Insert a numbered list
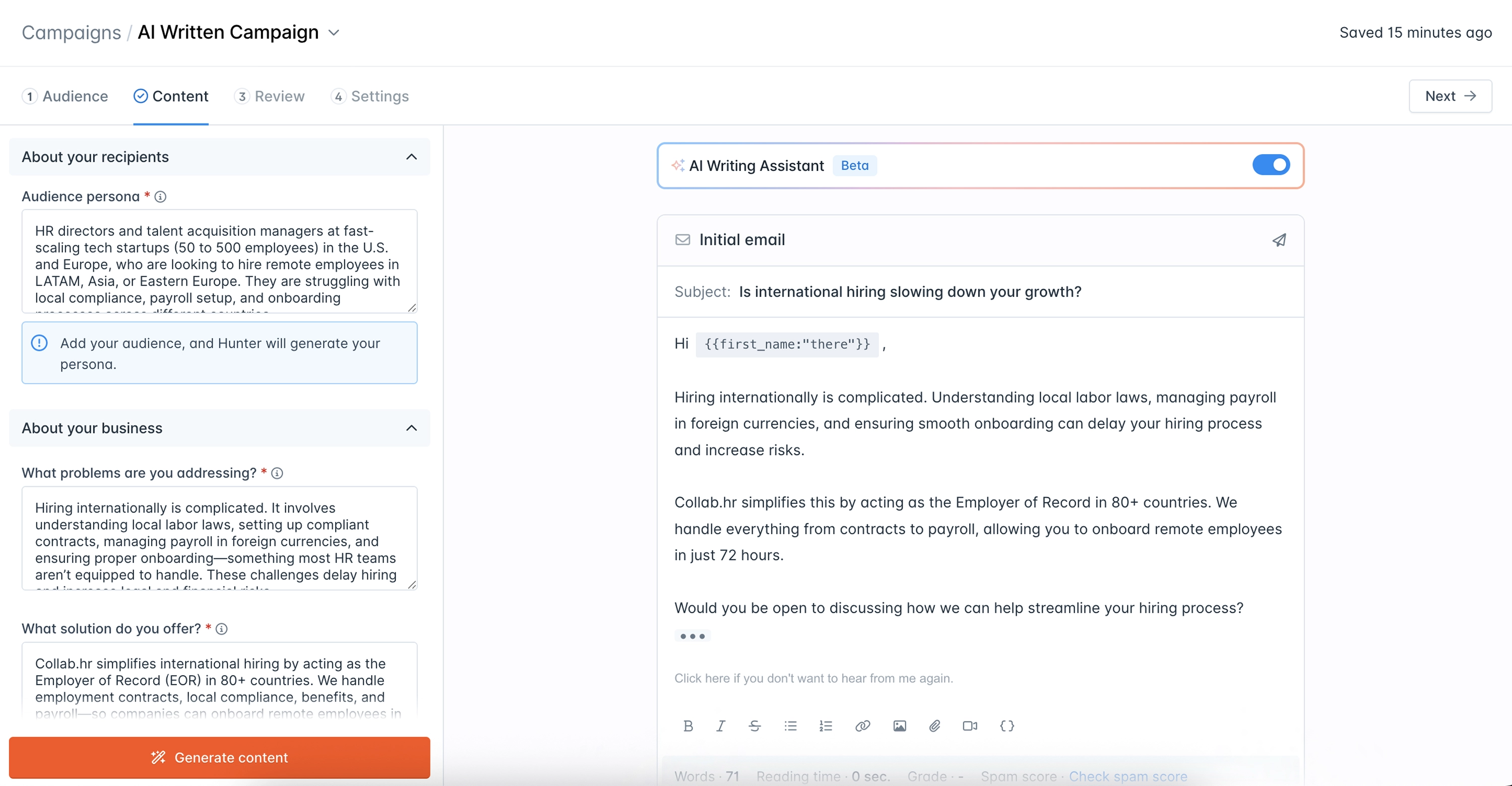 click(x=826, y=726)
